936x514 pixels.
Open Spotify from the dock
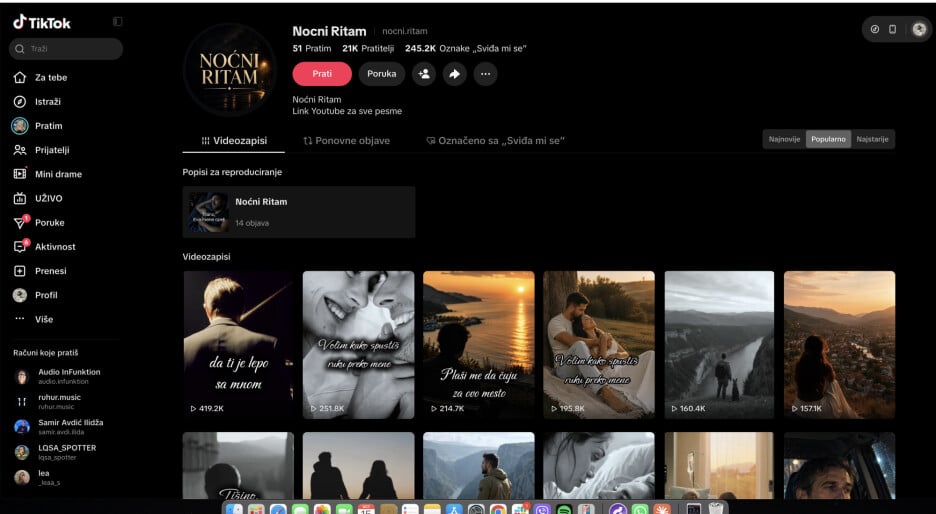[x=564, y=509]
